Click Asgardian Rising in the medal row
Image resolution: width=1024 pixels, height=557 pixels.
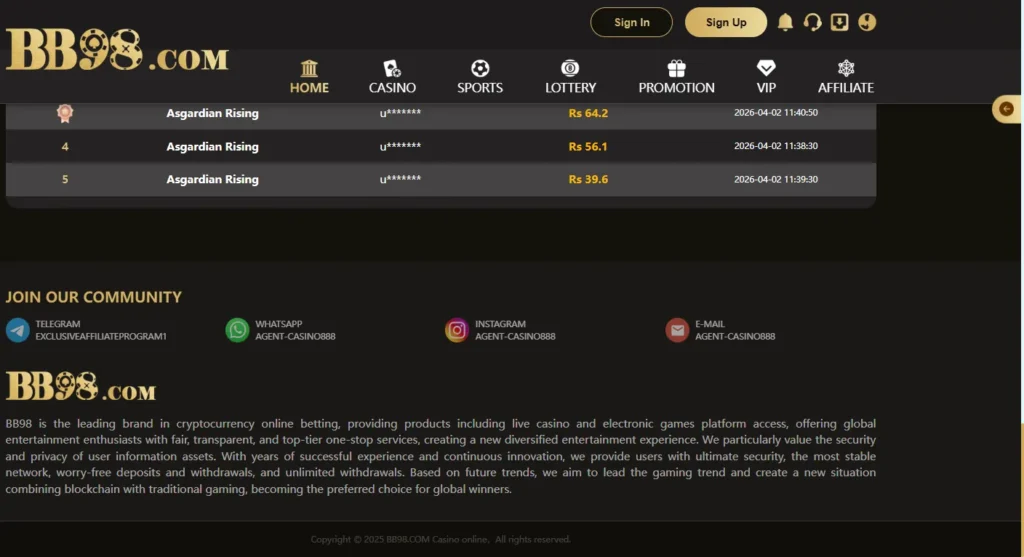click(x=212, y=113)
